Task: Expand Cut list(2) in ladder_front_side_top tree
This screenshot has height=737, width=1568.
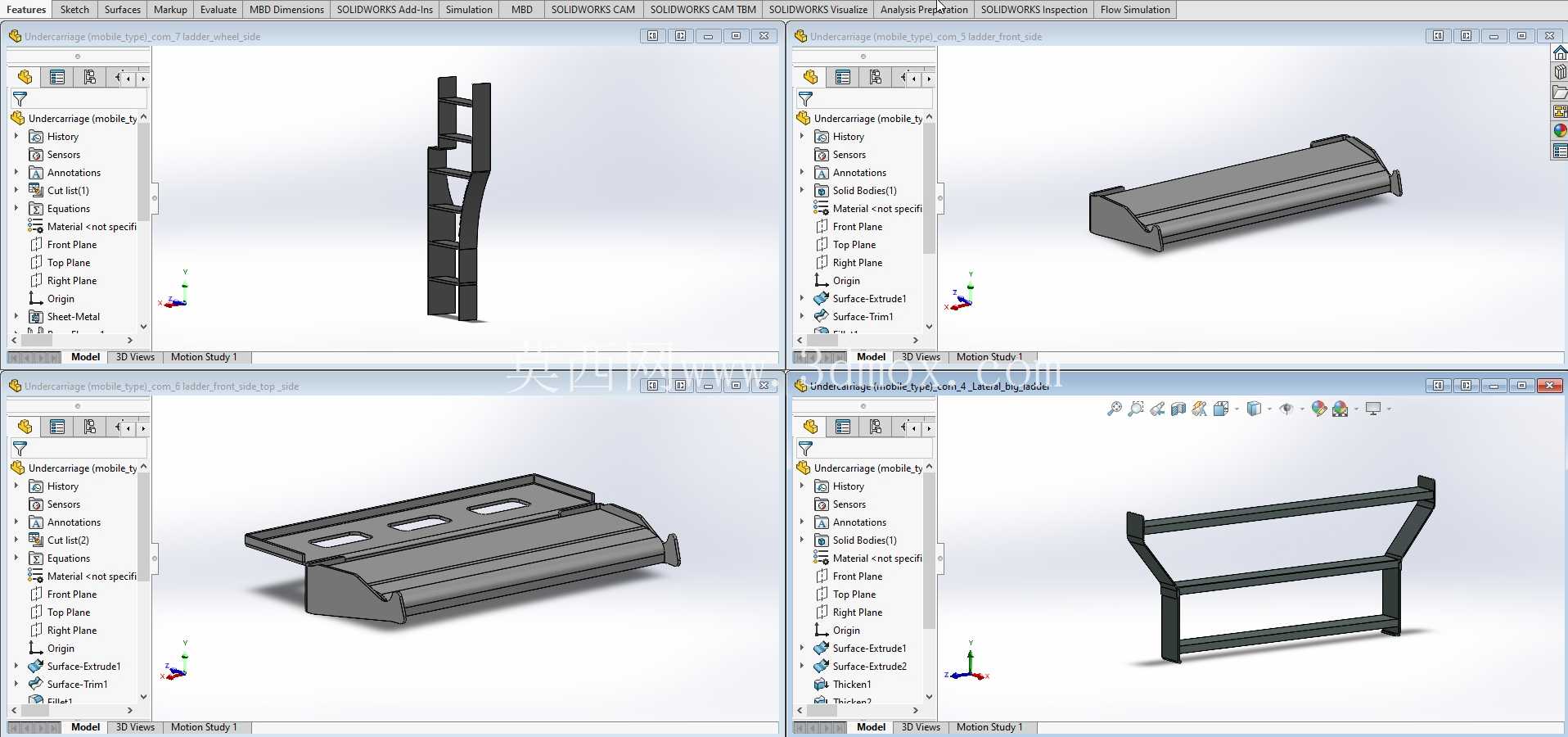Action: pyautogui.click(x=16, y=540)
